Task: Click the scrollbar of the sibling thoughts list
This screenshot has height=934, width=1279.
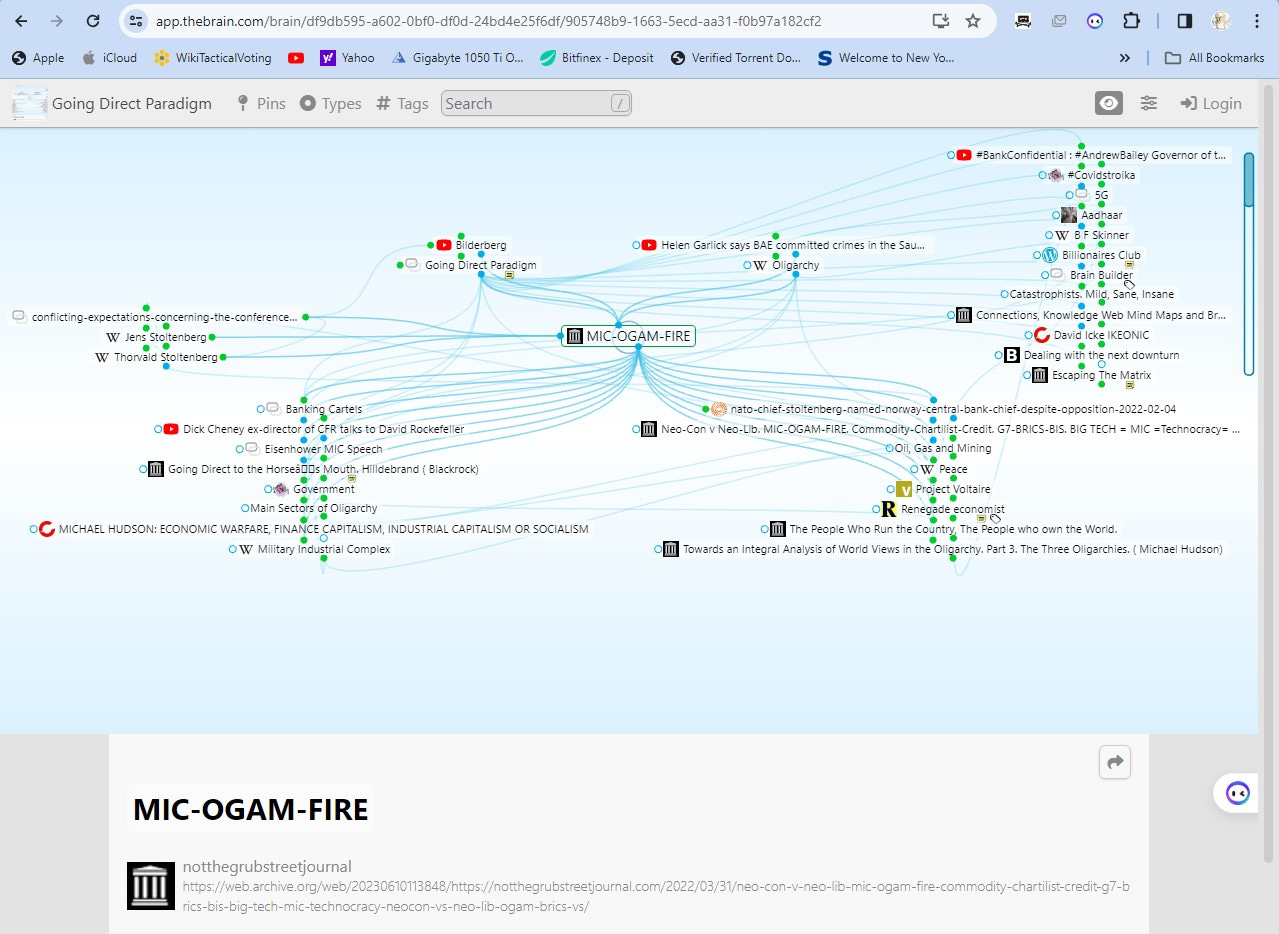Action: click(1249, 264)
